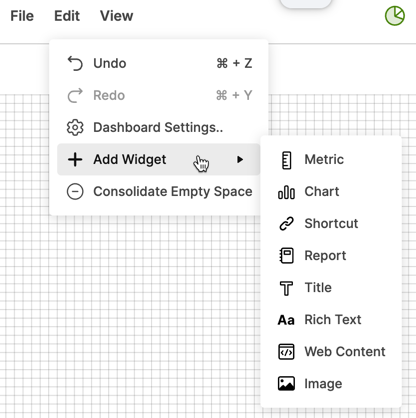
Task: Click the Metric ruler icon
Action: (x=286, y=160)
